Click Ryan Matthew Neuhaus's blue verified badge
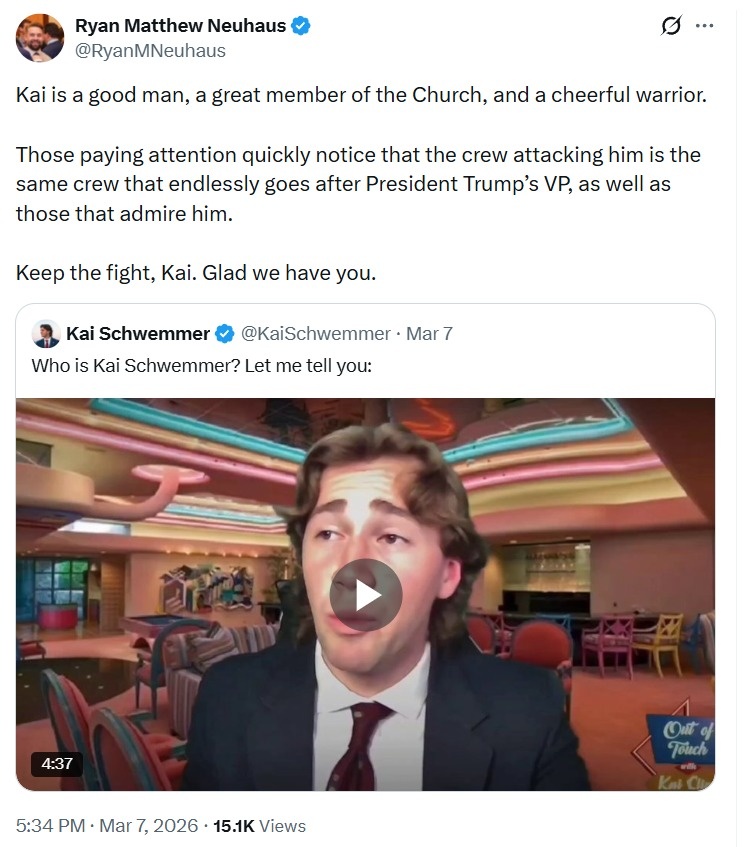 (x=300, y=26)
